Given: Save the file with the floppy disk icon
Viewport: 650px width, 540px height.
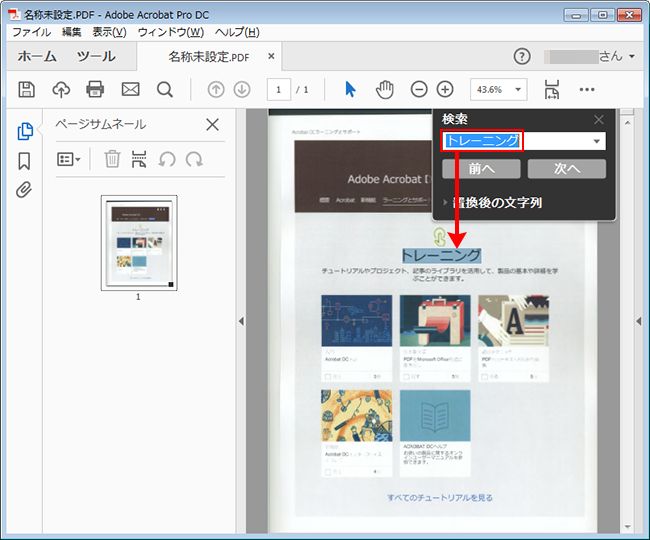Looking at the screenshot, I should pos(27,89).
